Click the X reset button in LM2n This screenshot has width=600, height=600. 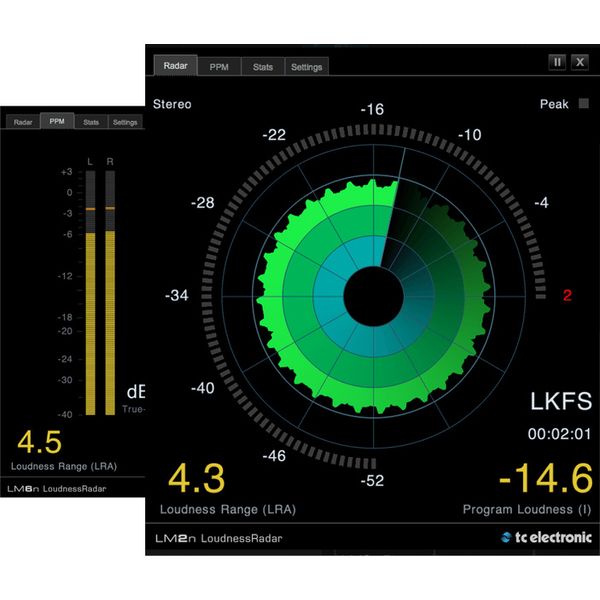(x=580, y=62)
